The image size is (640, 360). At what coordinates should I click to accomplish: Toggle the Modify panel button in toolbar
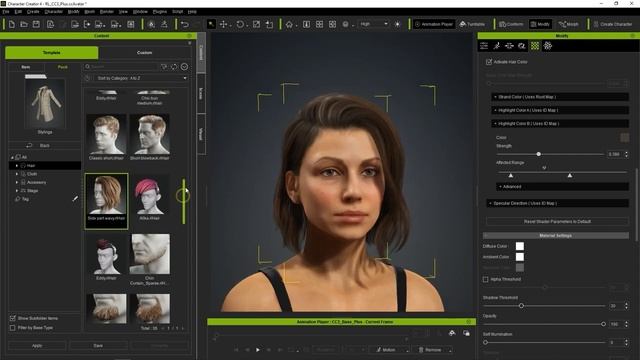click(x=540, y=24)
